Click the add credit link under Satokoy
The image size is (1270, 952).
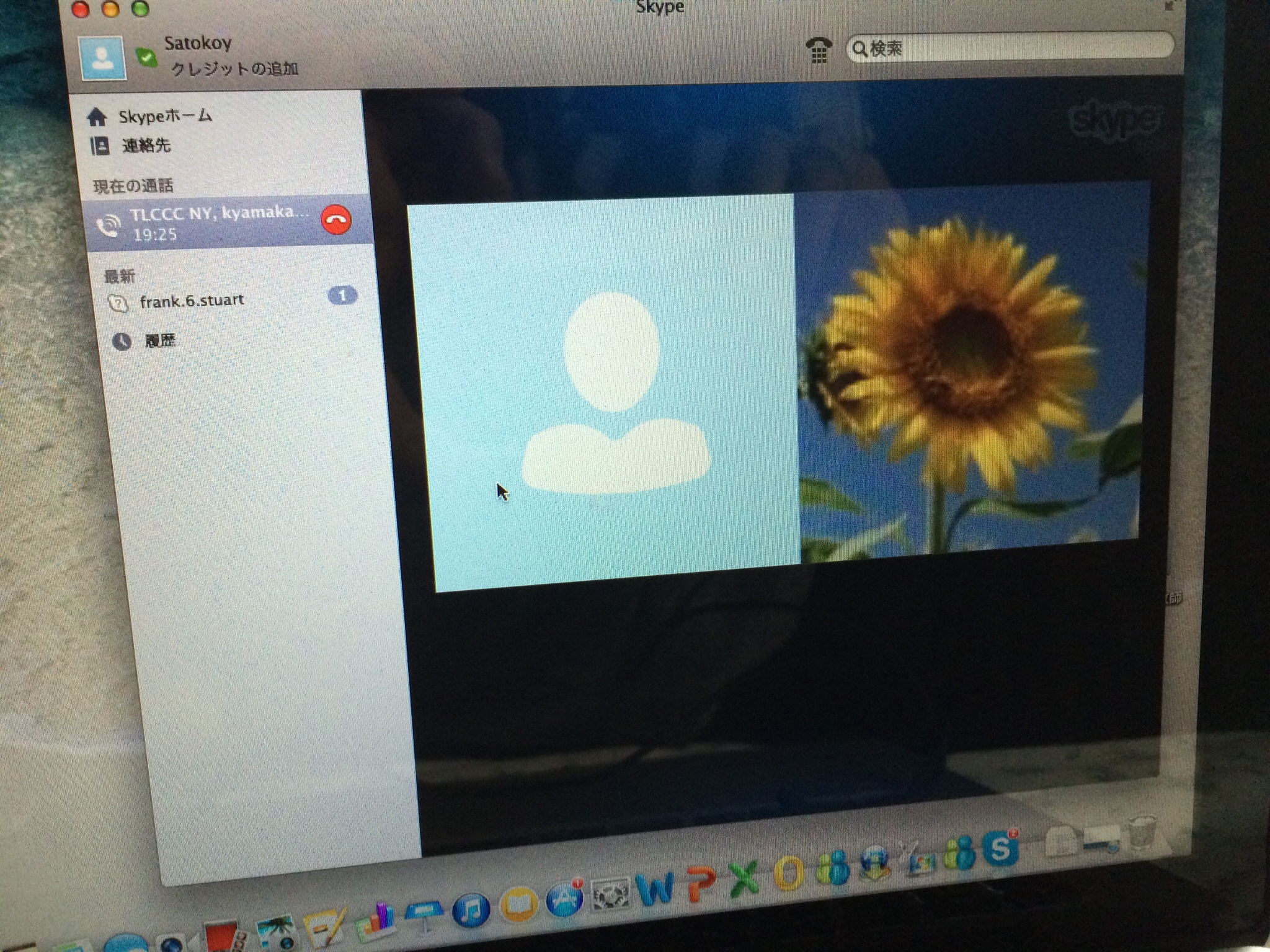pyautogui.click(x=234, y=69)
